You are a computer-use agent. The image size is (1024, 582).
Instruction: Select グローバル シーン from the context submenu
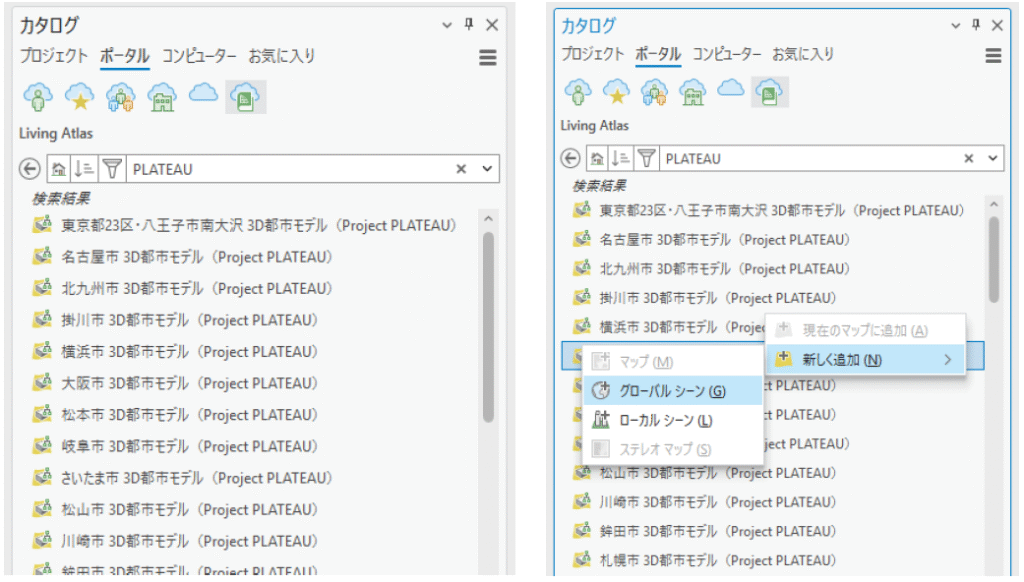pos(660,389)
